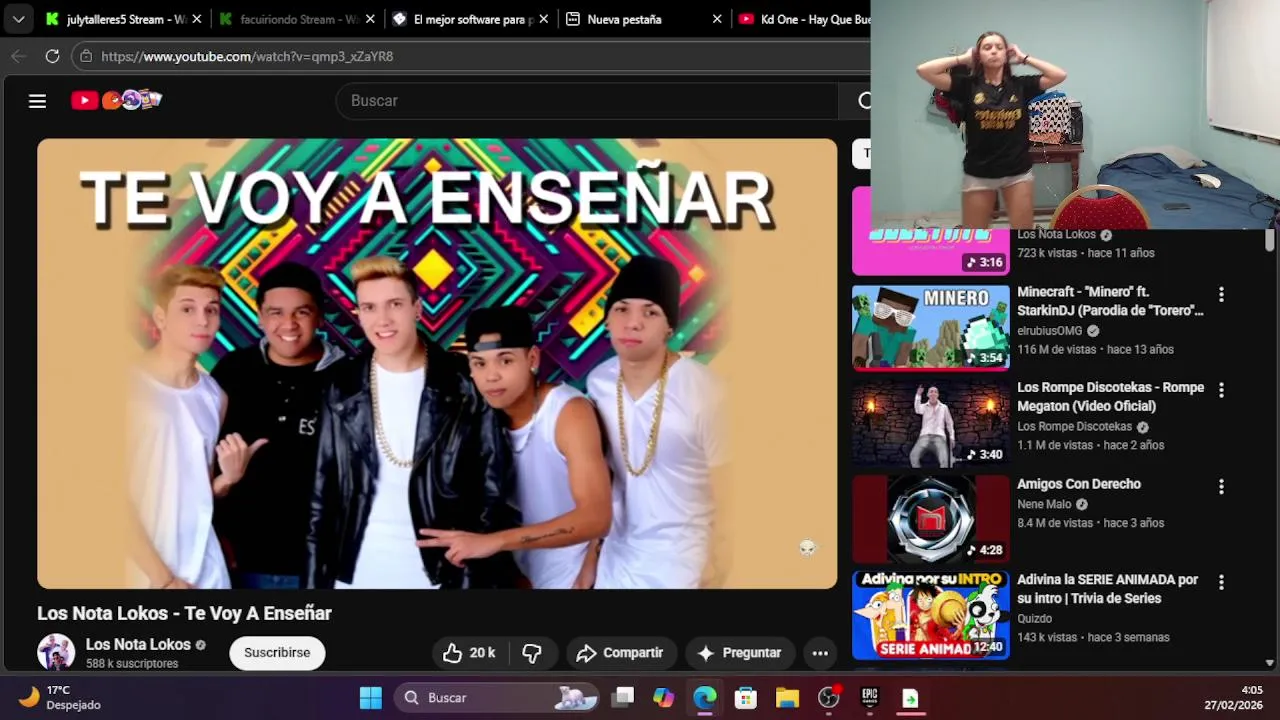Open the Windows Start menu
The width and height of the screenshot is (1280, 720).
pyautogui.click(x=371, y=697)
